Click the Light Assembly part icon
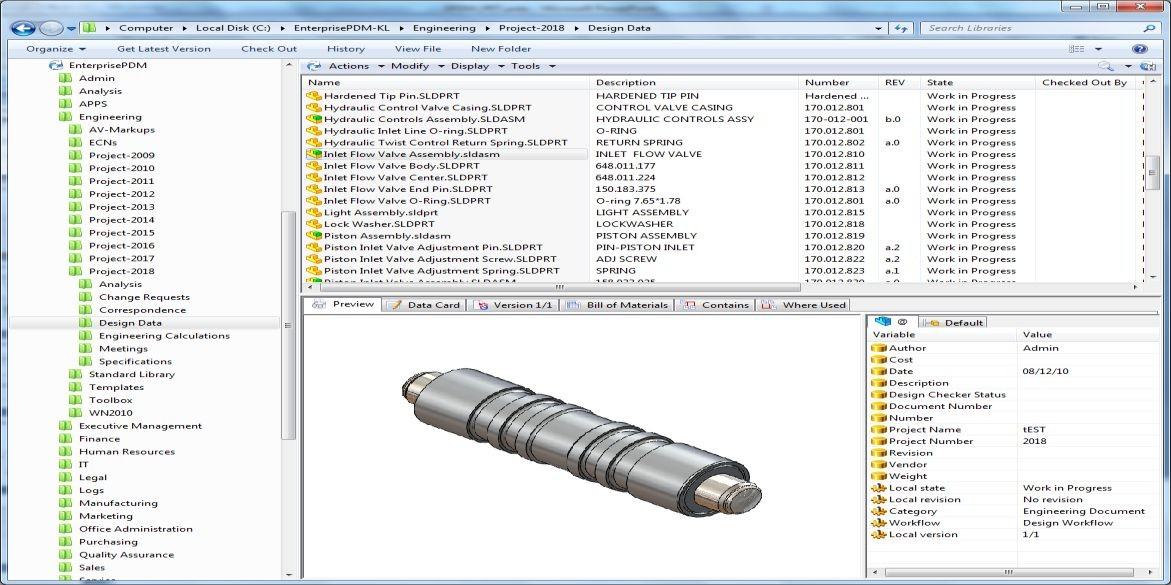This screenshot has width=1171, height=585. pos(314,213)
